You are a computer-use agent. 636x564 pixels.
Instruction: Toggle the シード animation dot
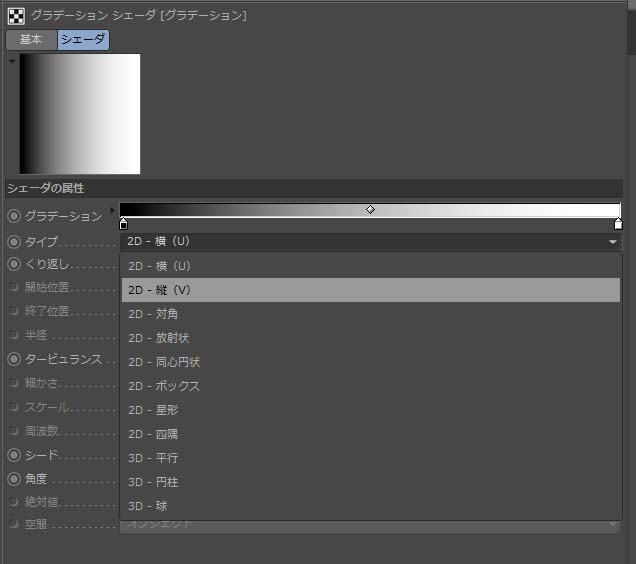pos(14,455)
